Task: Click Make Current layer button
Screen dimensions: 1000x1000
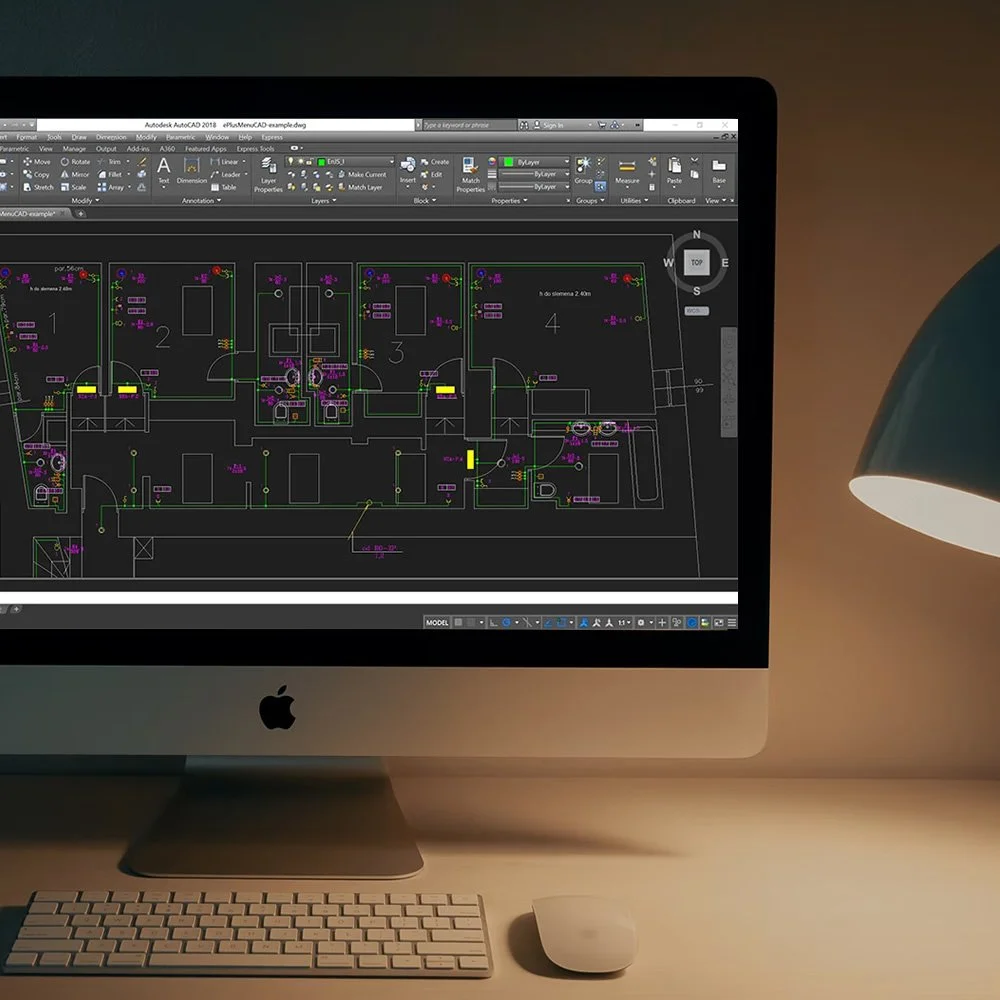Action: 362,174
